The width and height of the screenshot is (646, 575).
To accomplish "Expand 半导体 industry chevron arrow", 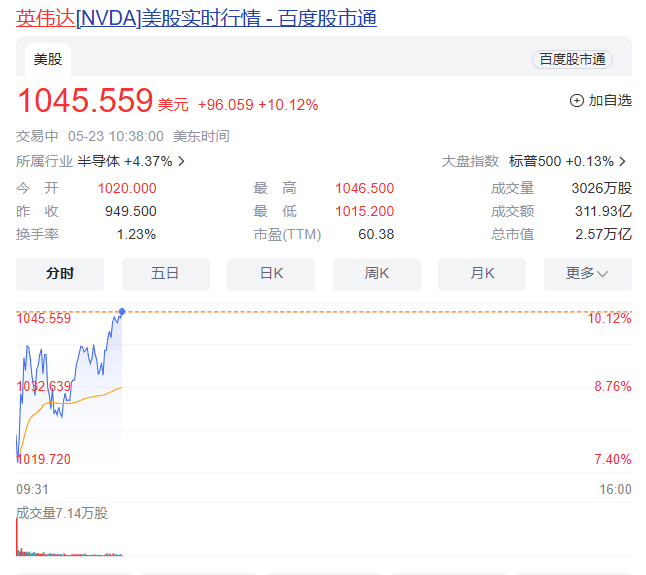I will click(x=181, y=161).
